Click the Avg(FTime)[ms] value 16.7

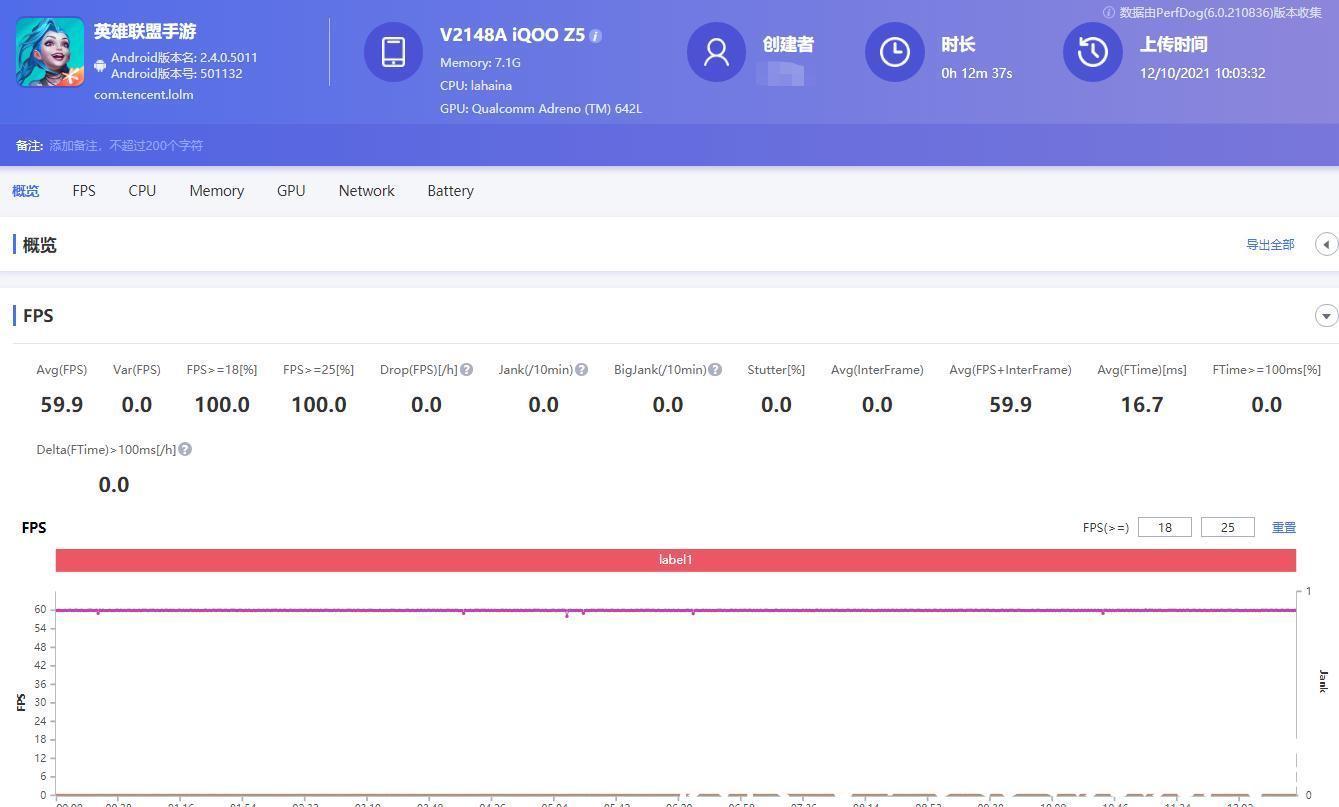click(x=1142, y=405)
